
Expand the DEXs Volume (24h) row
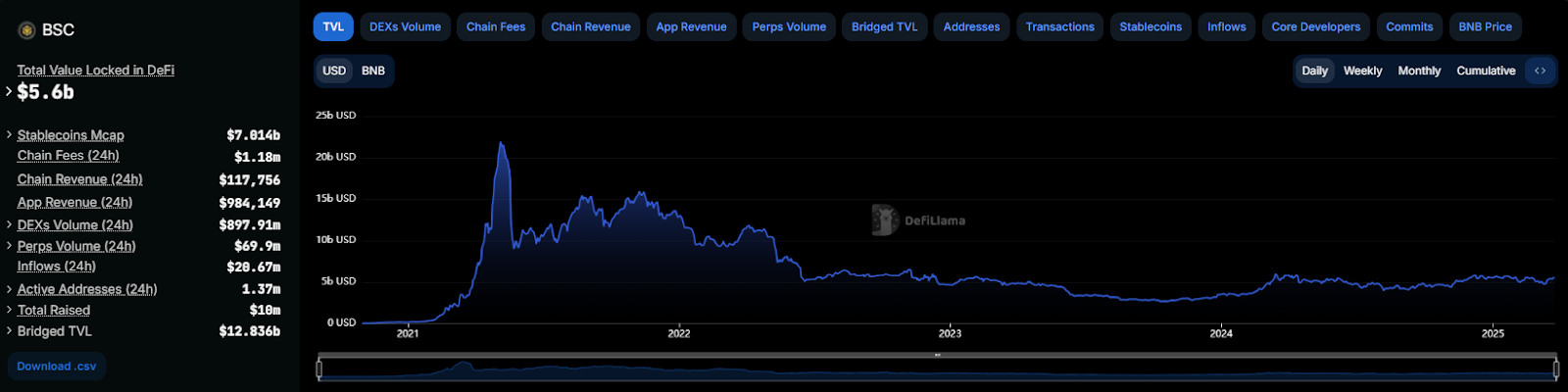click(x=9, y=224)
